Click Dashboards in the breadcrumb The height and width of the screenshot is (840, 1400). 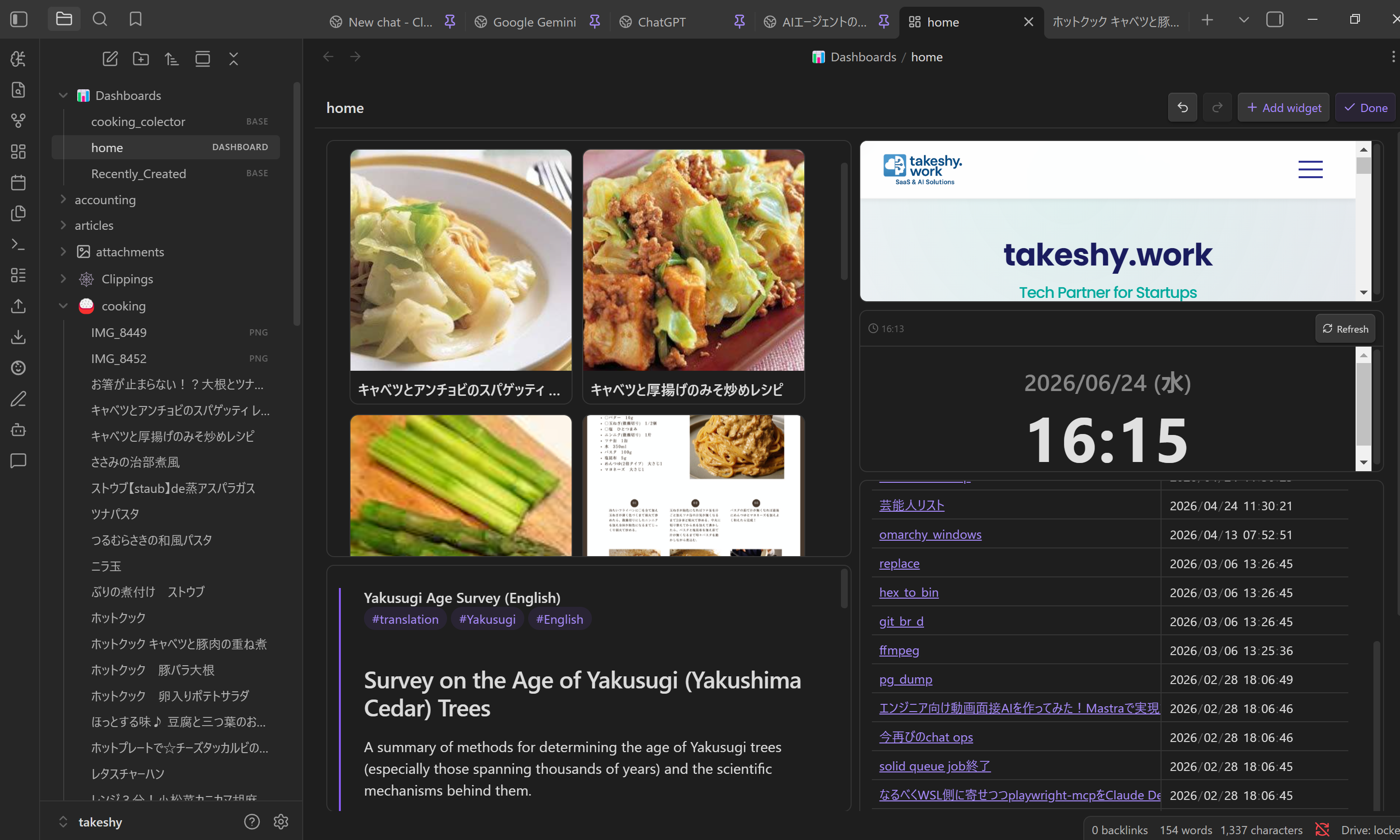tap(863, 56)
